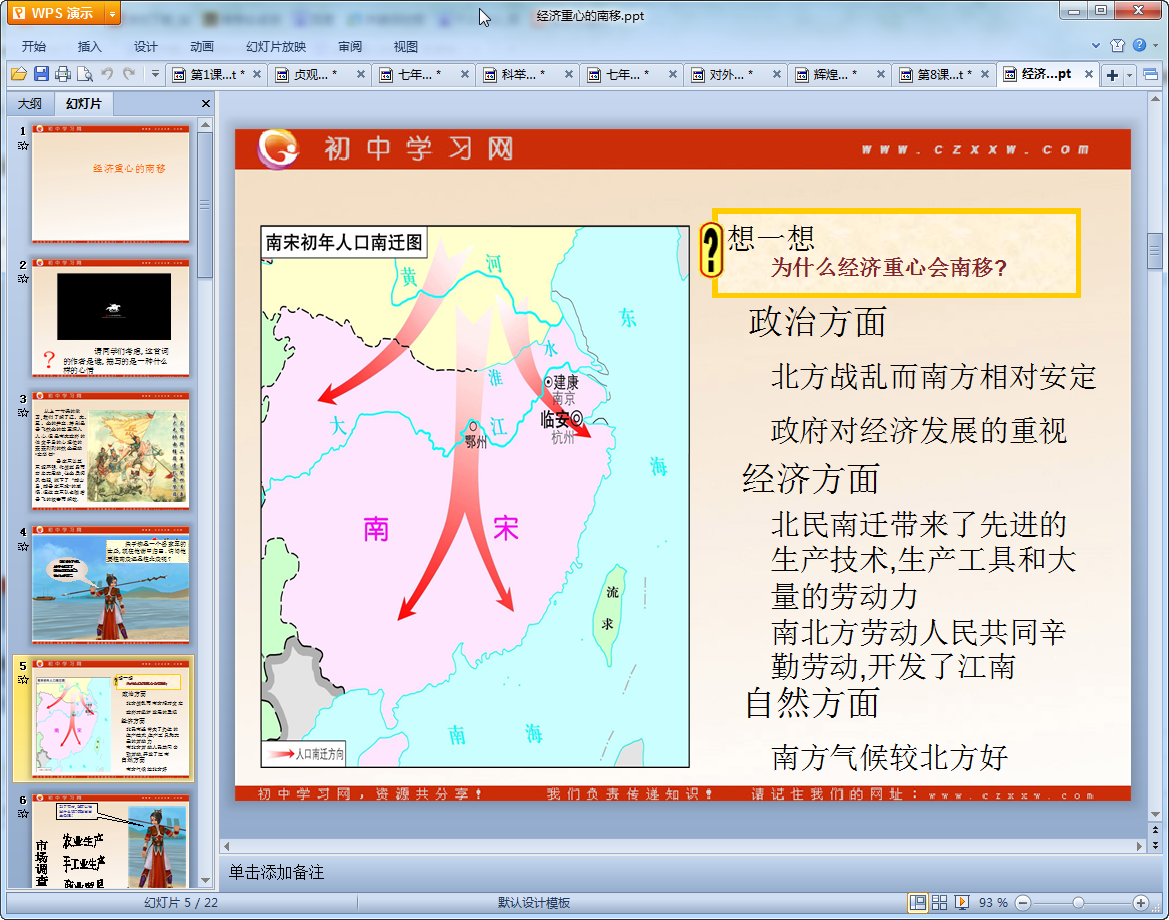Click the Print icon in the toolbar
The height and width of the screenshot is (920, 1169).
(63, 74)
